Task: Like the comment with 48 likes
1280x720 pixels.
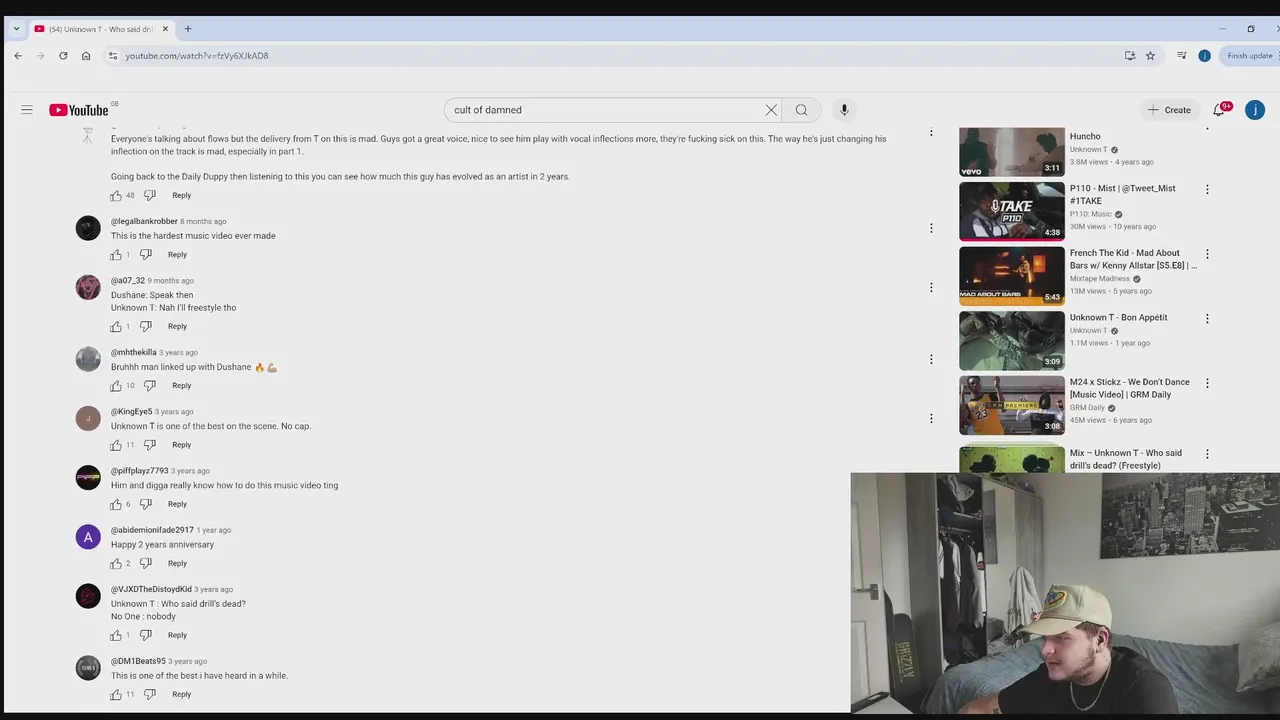Action: coord(116,195)
